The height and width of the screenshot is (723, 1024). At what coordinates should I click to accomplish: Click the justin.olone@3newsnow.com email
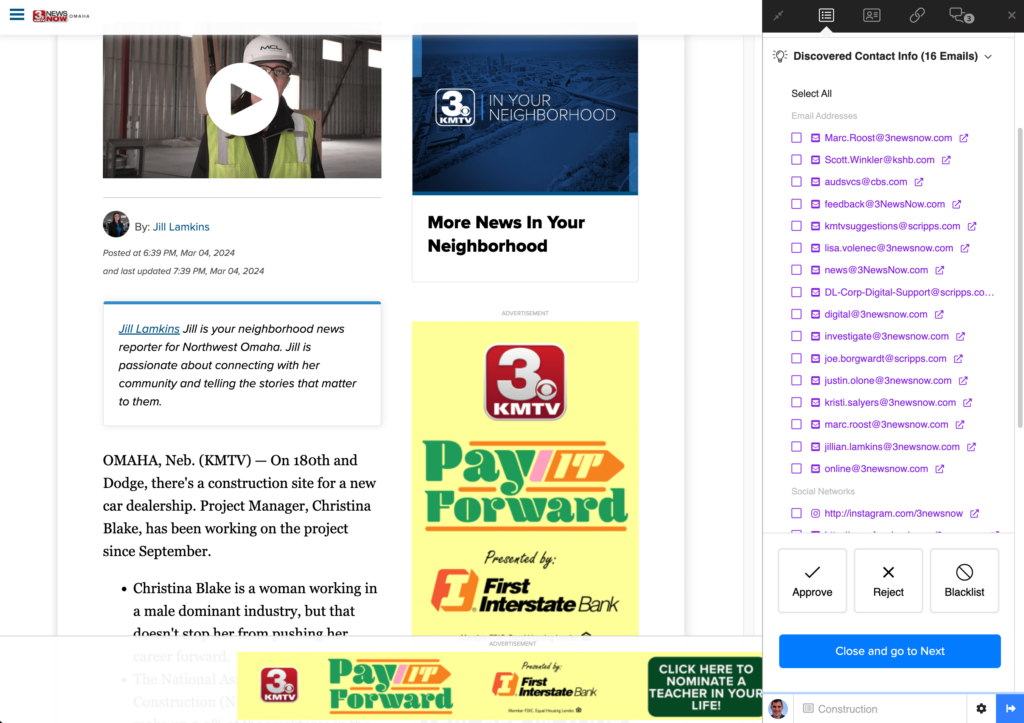pyautogui.click(x=888, y=380)
